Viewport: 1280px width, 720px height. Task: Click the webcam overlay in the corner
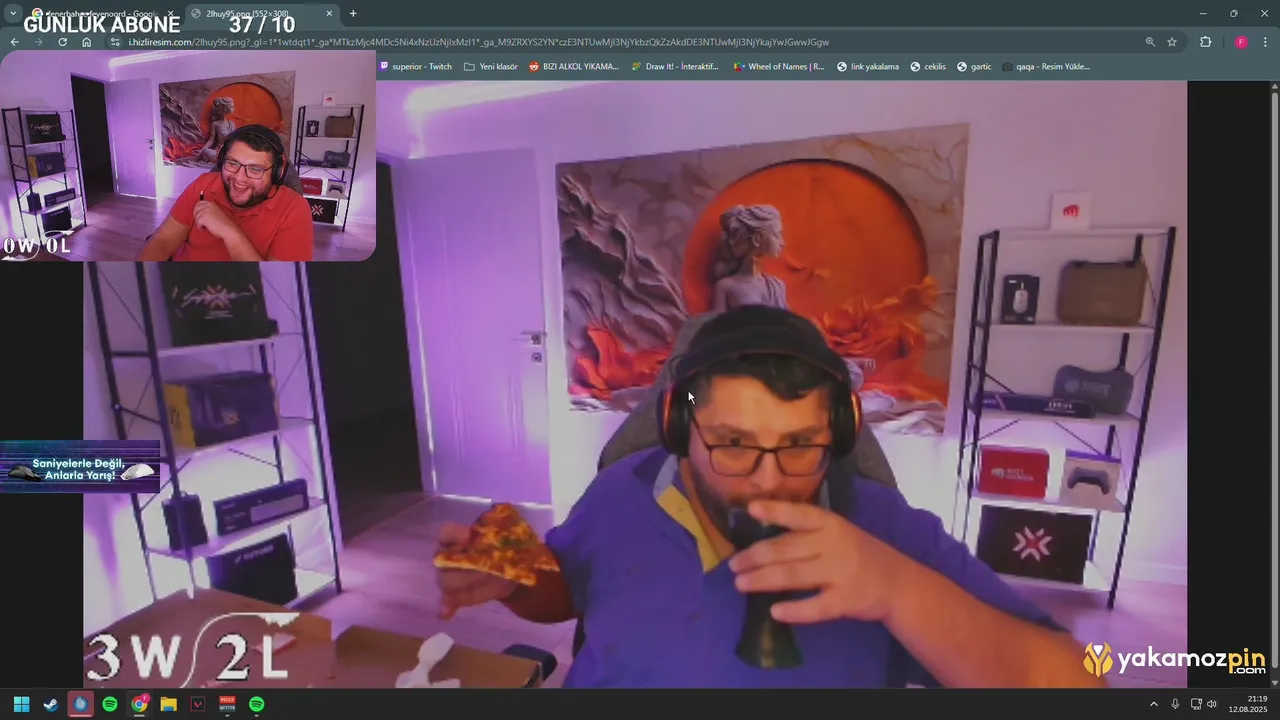pyautogui.click(x=188, y=156)
